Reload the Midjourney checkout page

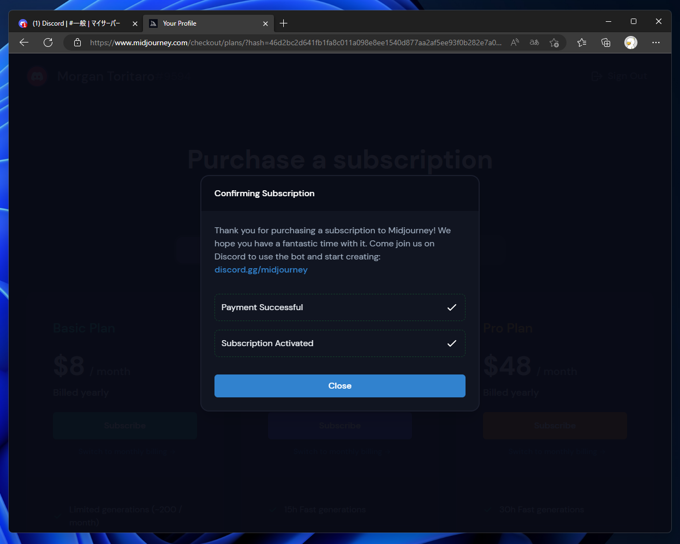(48, 43)
